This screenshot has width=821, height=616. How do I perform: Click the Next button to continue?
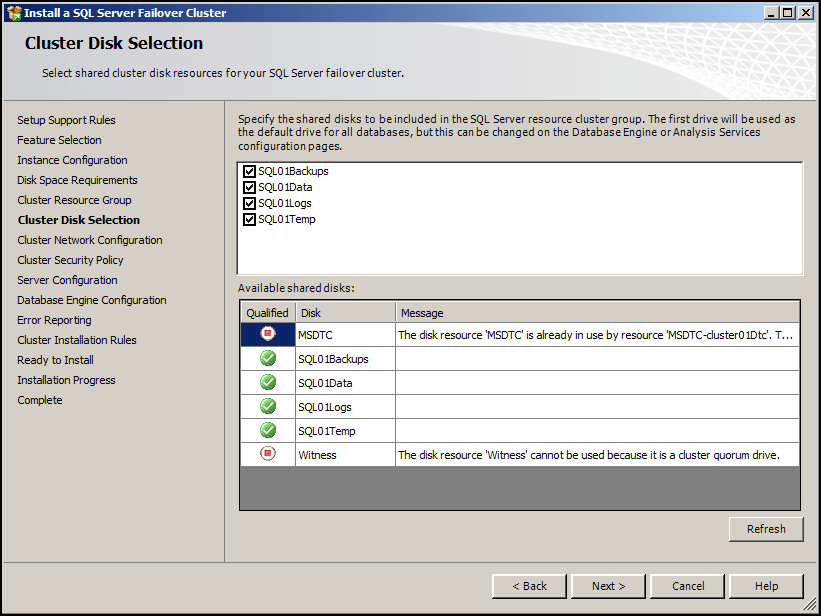point(607,586)
